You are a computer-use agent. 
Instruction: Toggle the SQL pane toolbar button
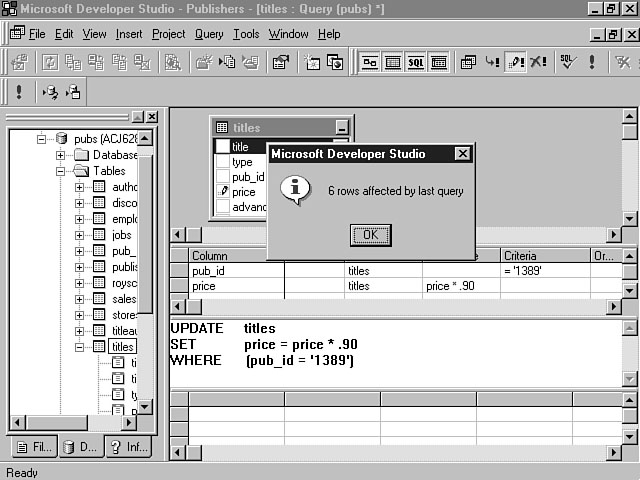point(415,62)
